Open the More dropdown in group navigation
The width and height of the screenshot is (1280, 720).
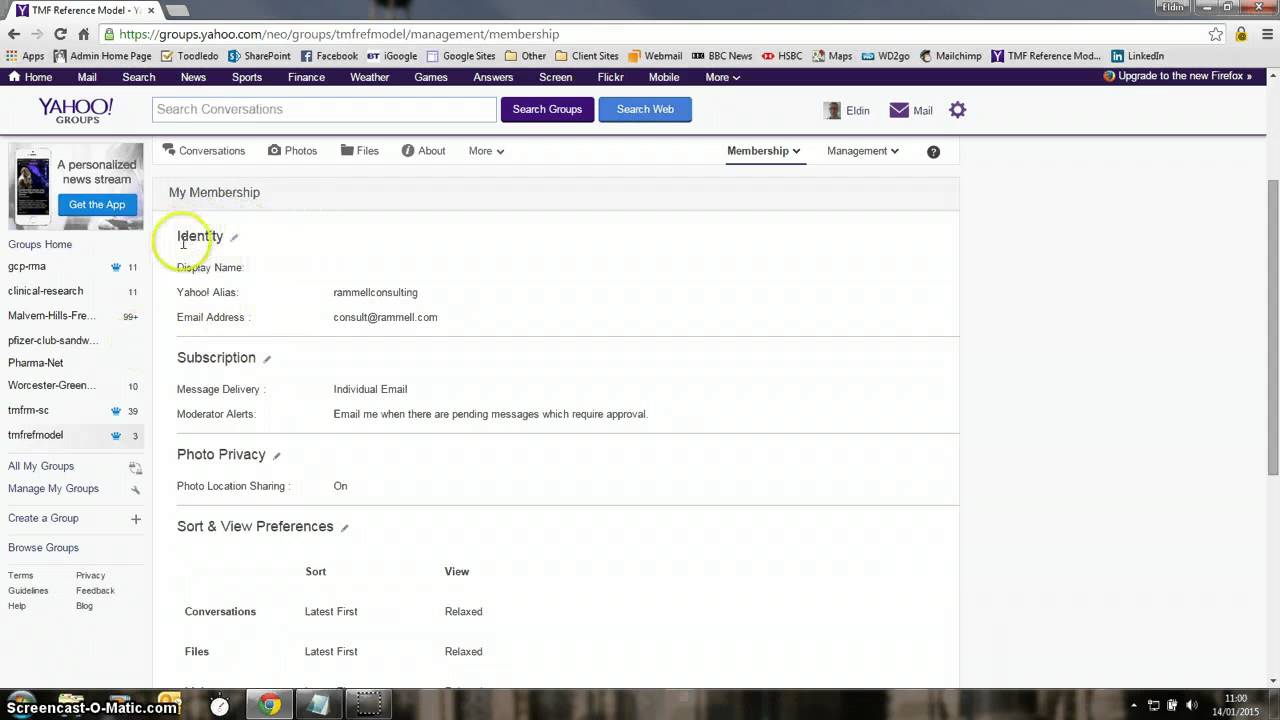pos(486,150)
